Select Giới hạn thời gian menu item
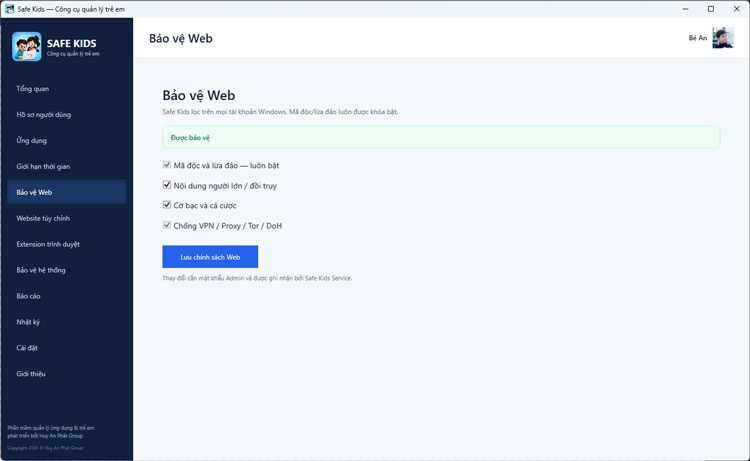This screenshot has height=461, width=750. click(67, 166)
